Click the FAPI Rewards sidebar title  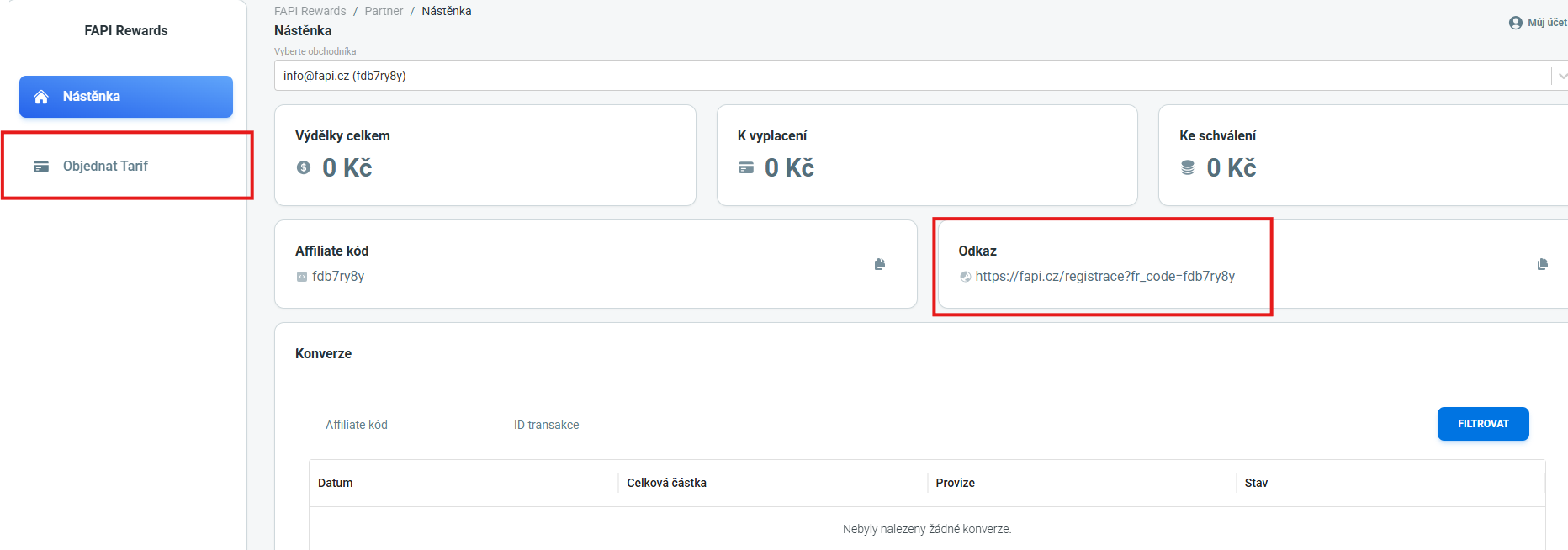coord(126,31)
